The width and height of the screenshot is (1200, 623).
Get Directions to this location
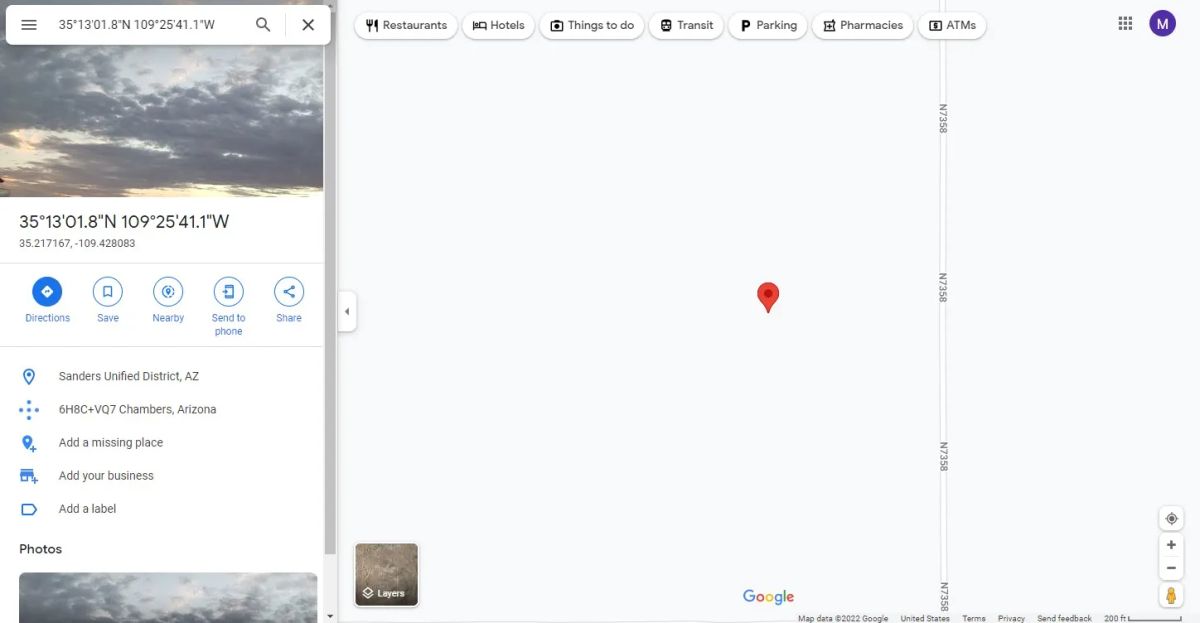pyautogui.click(x=47, y=300)
